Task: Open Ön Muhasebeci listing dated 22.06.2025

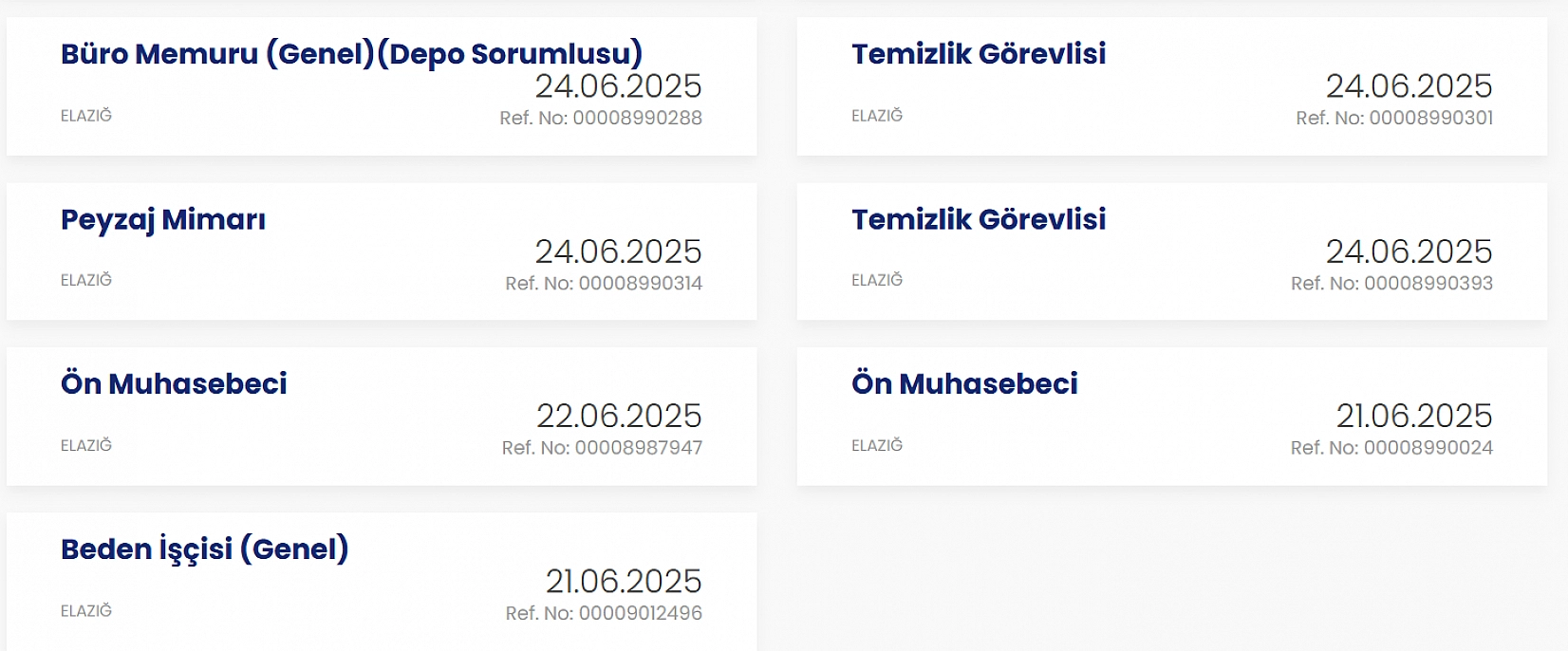Action: click(174, 383)
